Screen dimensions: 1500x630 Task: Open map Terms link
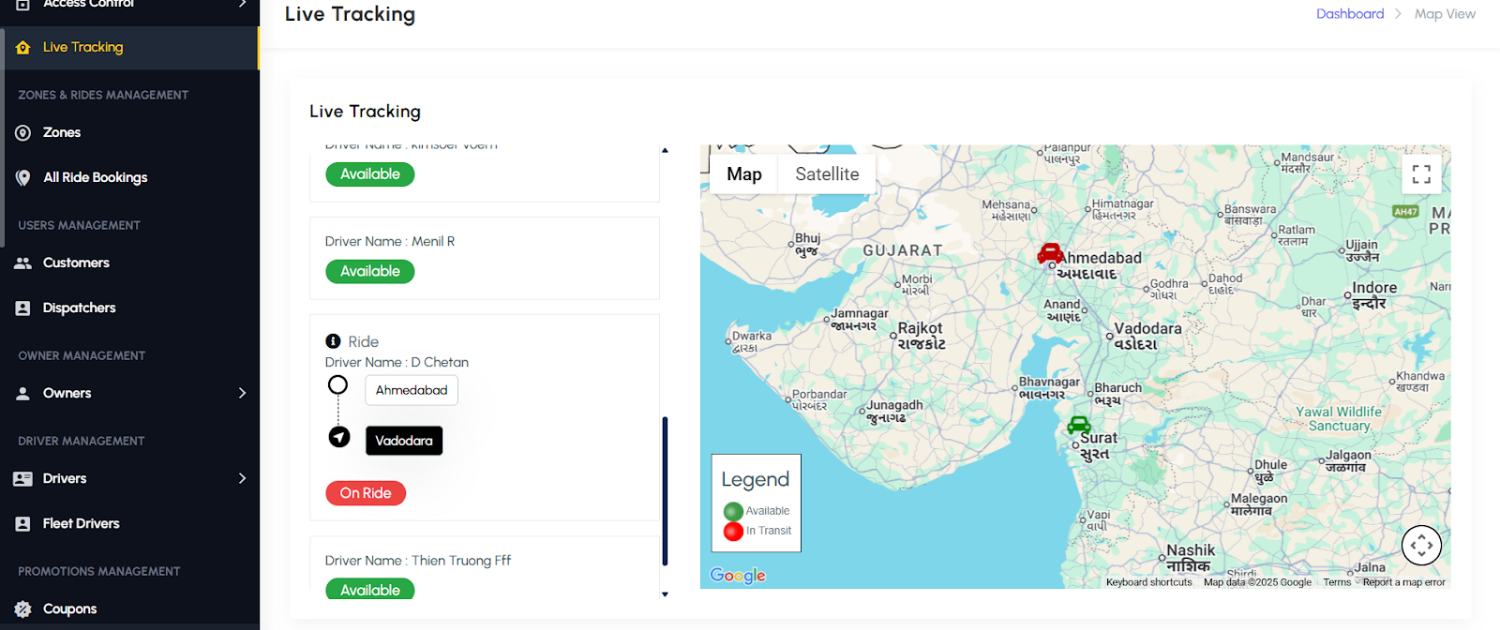[x=1337, y=582]
